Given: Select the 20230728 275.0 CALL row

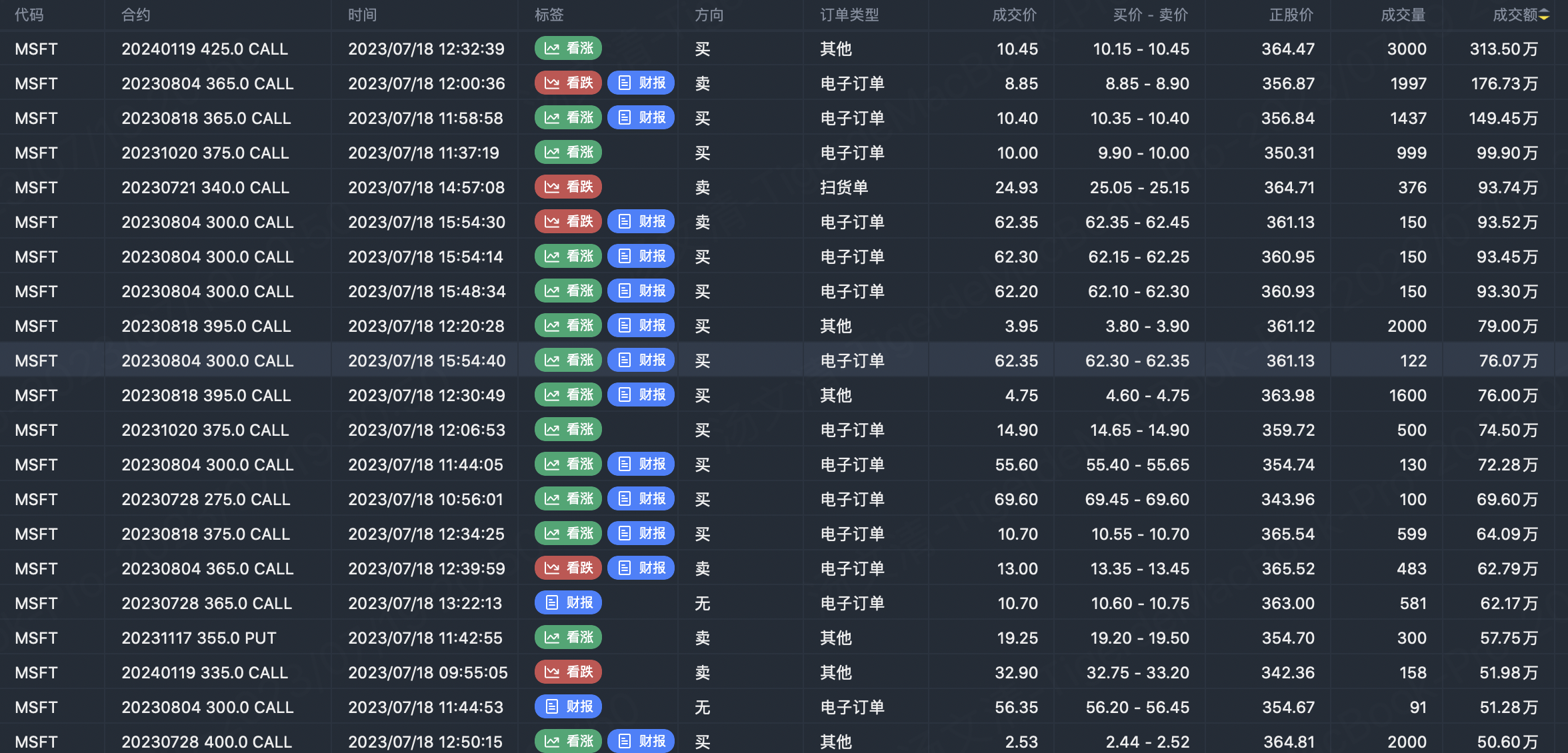Looking at the screenshot, I should [x=205, y=499].
